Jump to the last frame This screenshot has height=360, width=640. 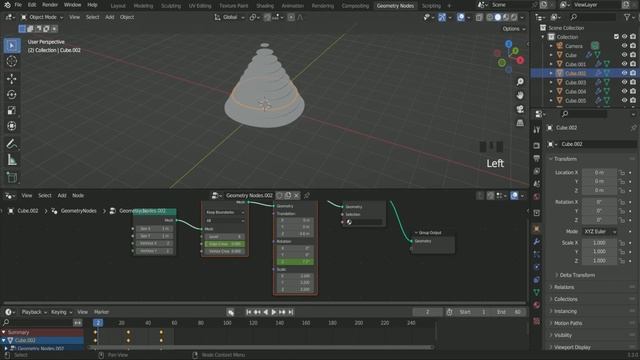pyautogui.click(x=291, y=312)
